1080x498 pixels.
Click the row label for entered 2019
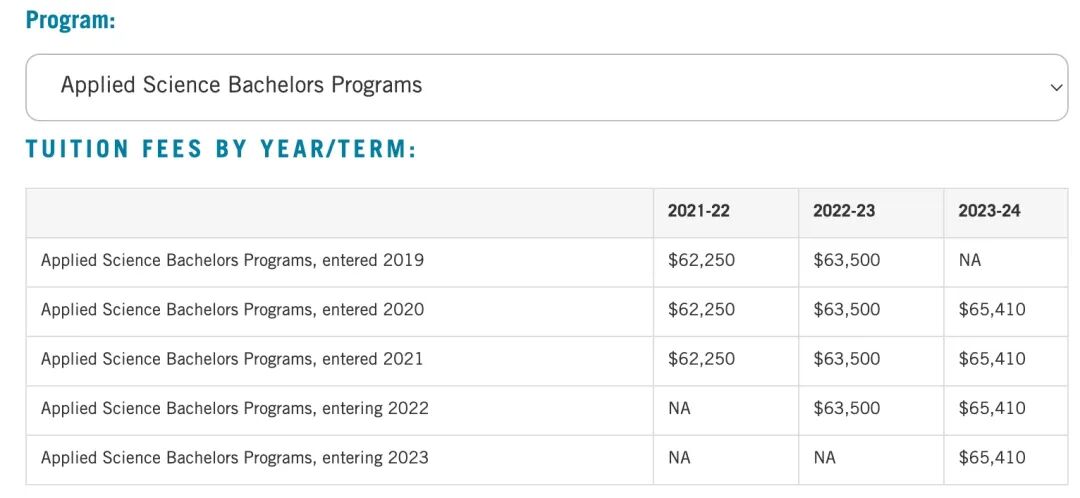coord(232,260)
